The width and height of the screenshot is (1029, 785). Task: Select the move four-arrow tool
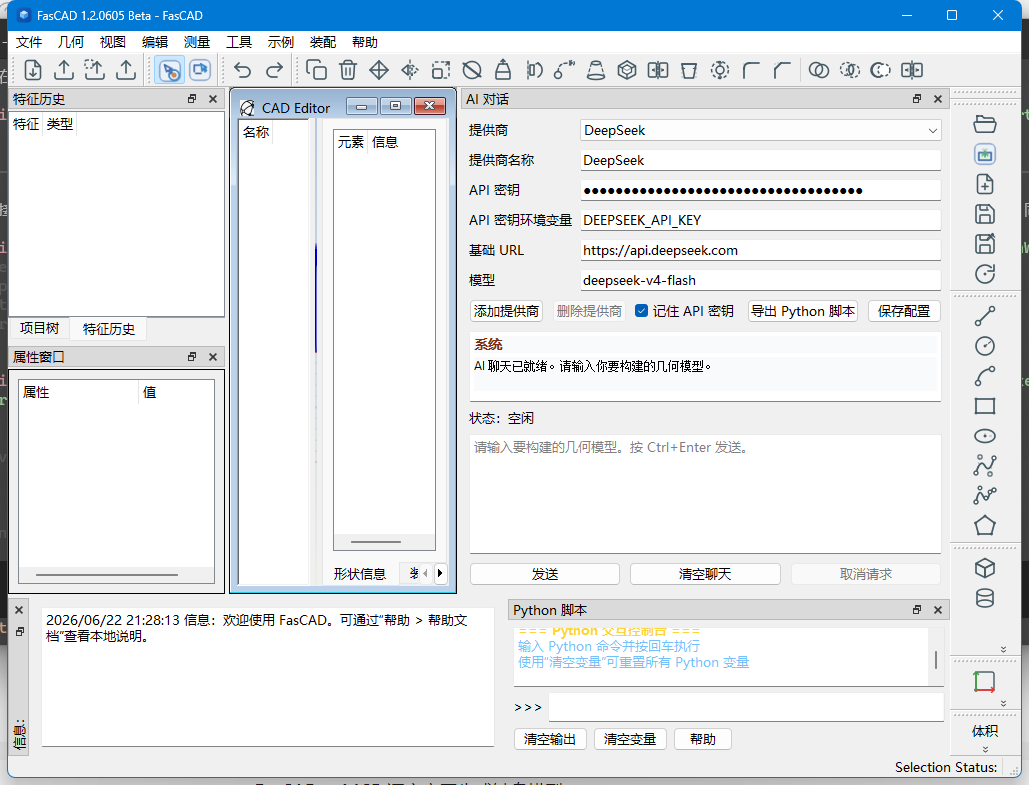click(x=379, y=70)
